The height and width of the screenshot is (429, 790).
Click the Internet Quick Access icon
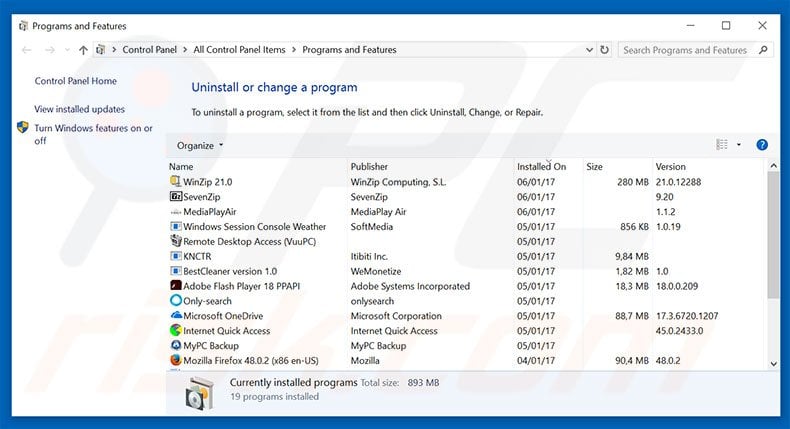tap(175, 330)
